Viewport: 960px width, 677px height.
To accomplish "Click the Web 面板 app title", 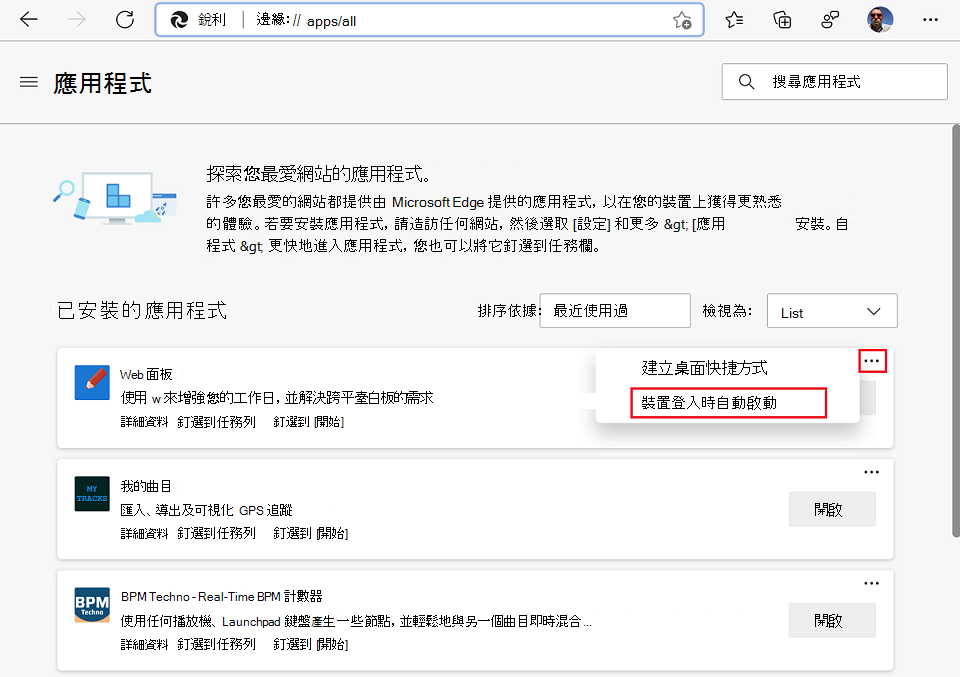I will 146,375.
